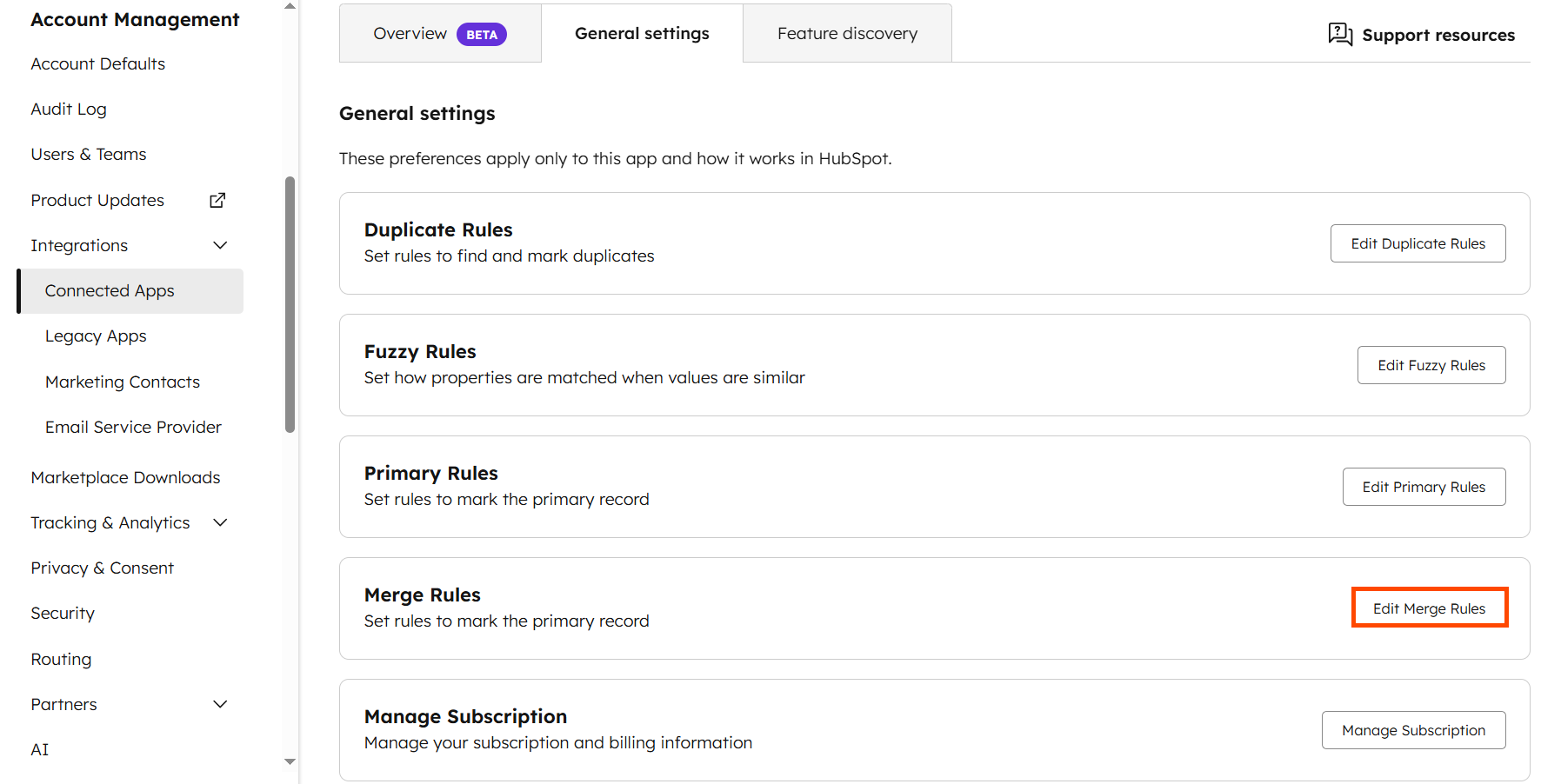Image resolution: width=1541 pixels, height=784 pixels.
Task: Expand the Tracking & Analytics section
Action: [x=220, y=522]
